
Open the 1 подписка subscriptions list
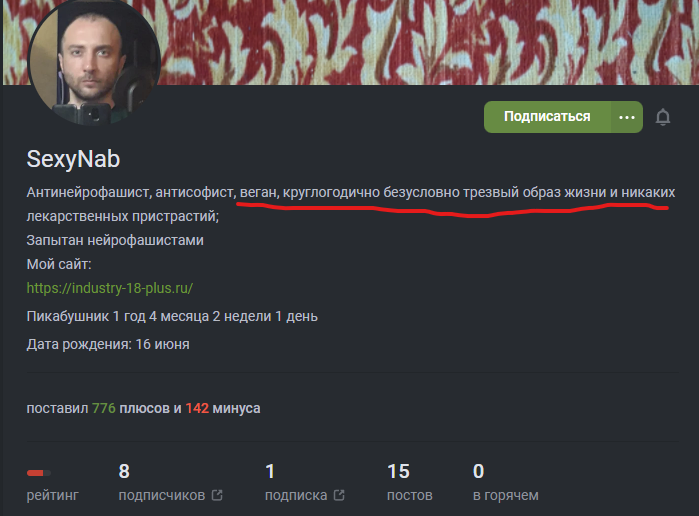[304, 483]
